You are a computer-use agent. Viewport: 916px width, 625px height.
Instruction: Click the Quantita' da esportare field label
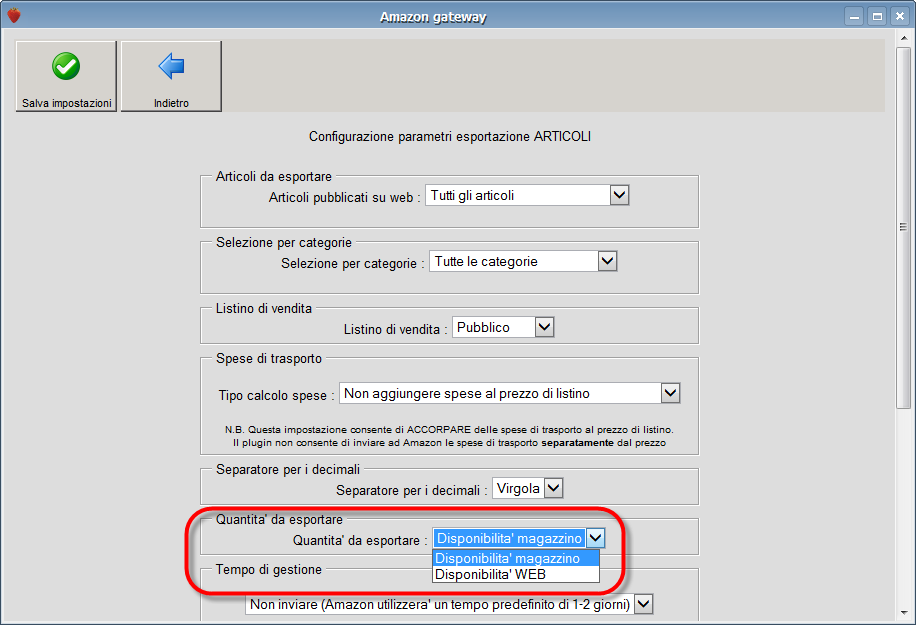point(360,540)
